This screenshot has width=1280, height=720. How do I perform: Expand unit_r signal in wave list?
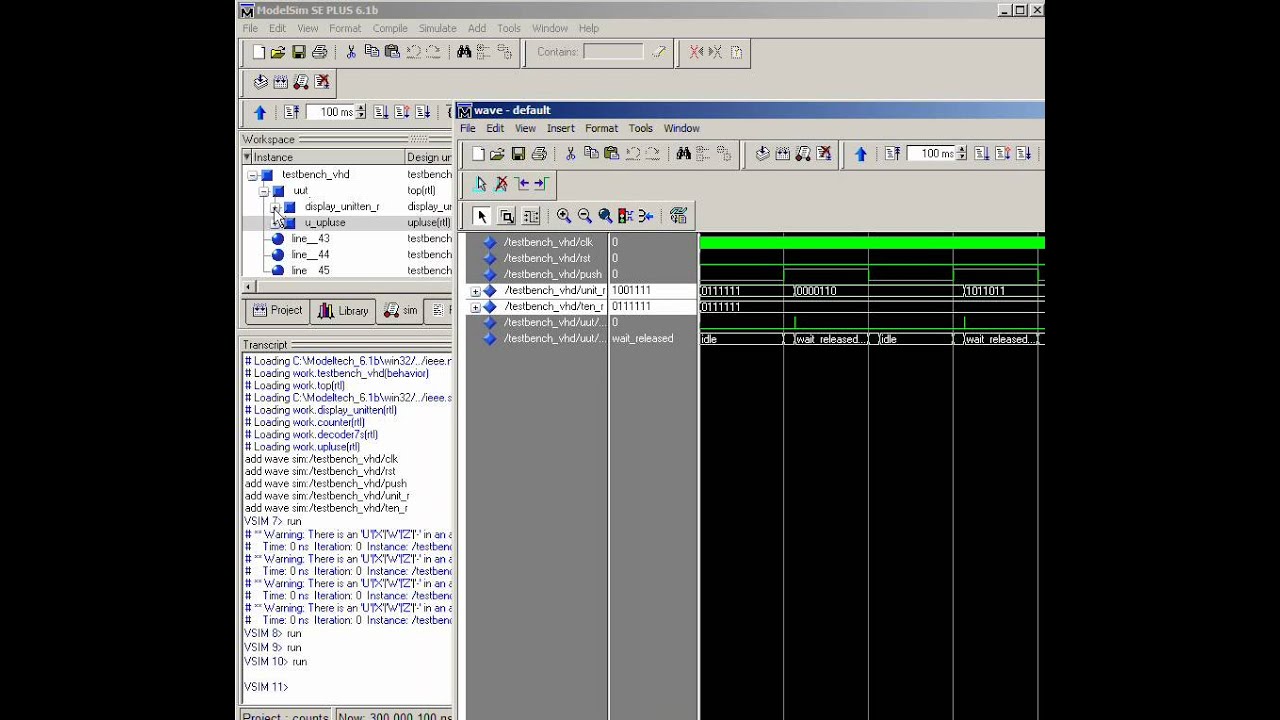[x=475, y=291]
